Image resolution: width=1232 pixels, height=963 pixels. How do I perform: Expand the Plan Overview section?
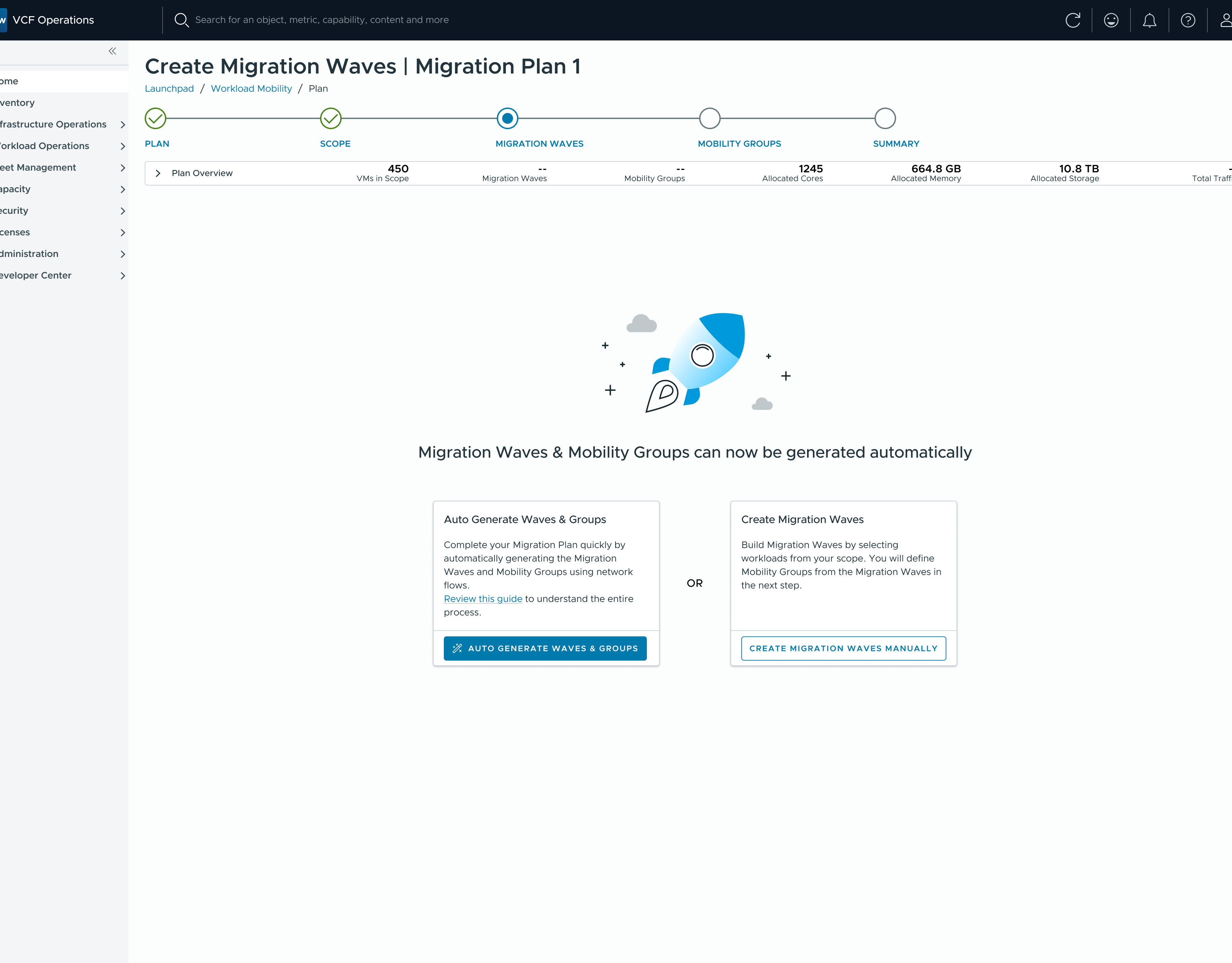(158, 173)
